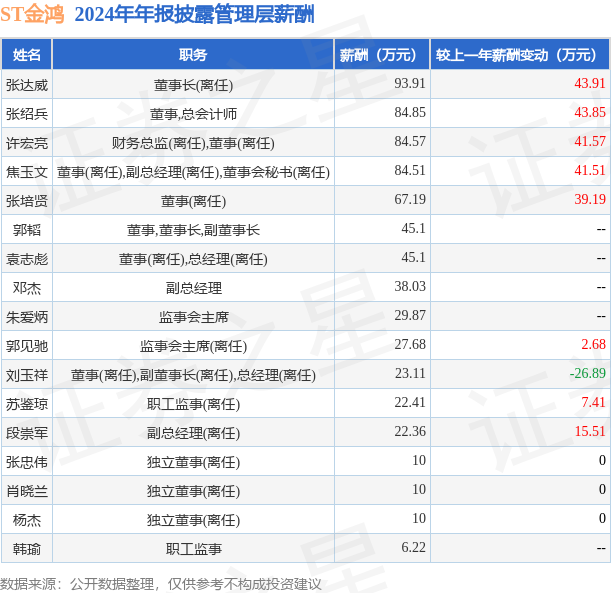Viewport: 611px width, 593px height.
Task: Select change value '41.51'
Action: (x=590, y=170)
